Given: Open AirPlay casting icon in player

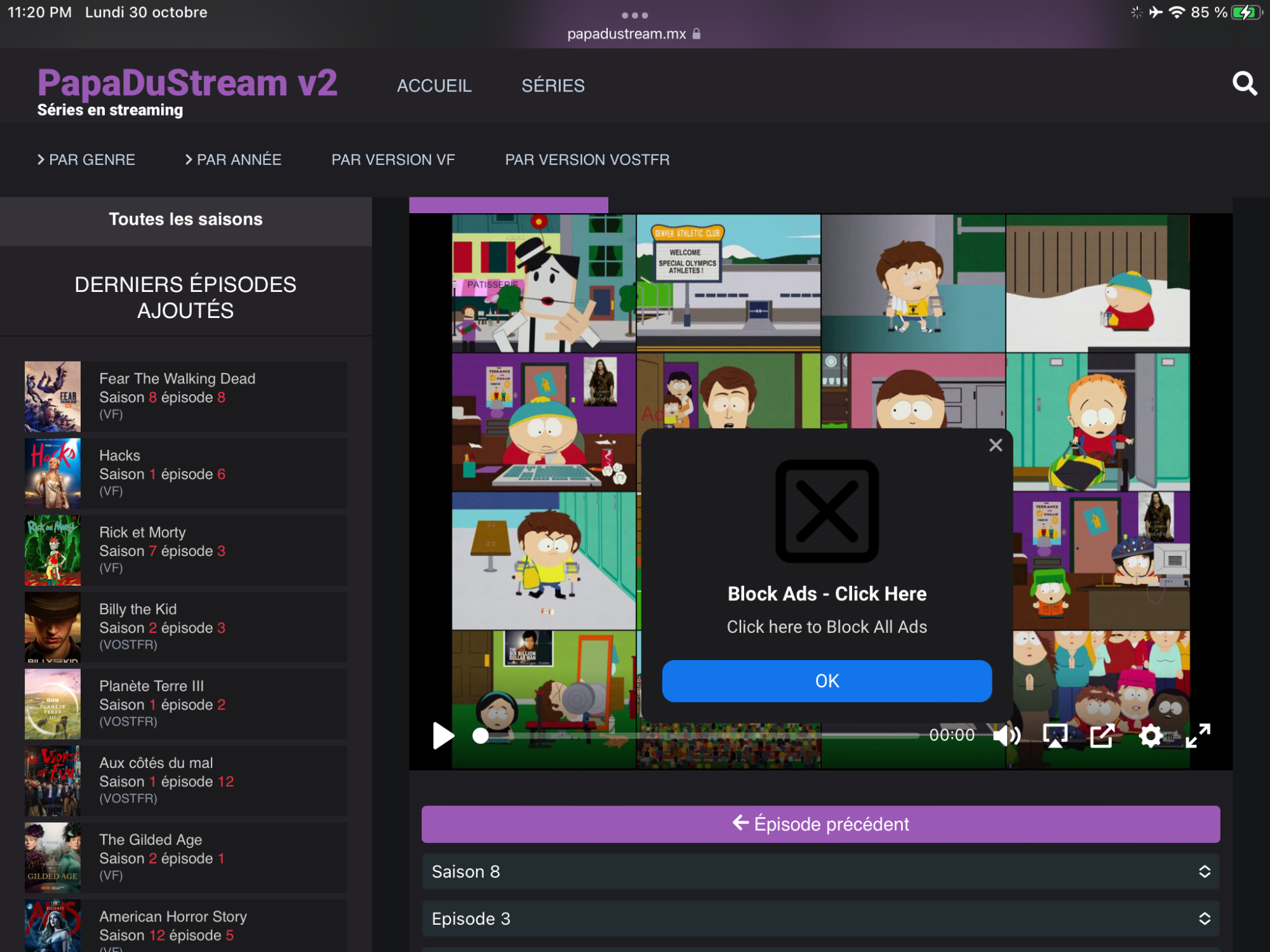Looking at the screenshot, I should pyautogui.click(x=1055, y=736).
